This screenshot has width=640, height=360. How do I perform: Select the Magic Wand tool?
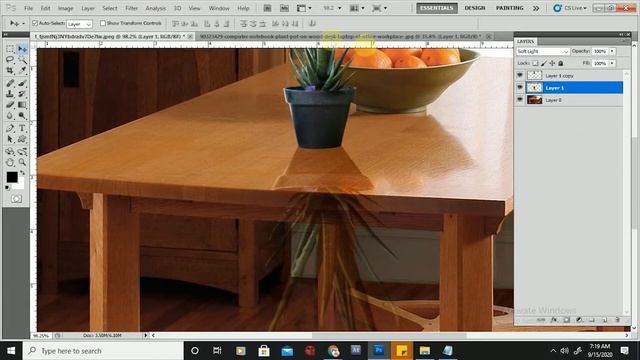[22, 60]
